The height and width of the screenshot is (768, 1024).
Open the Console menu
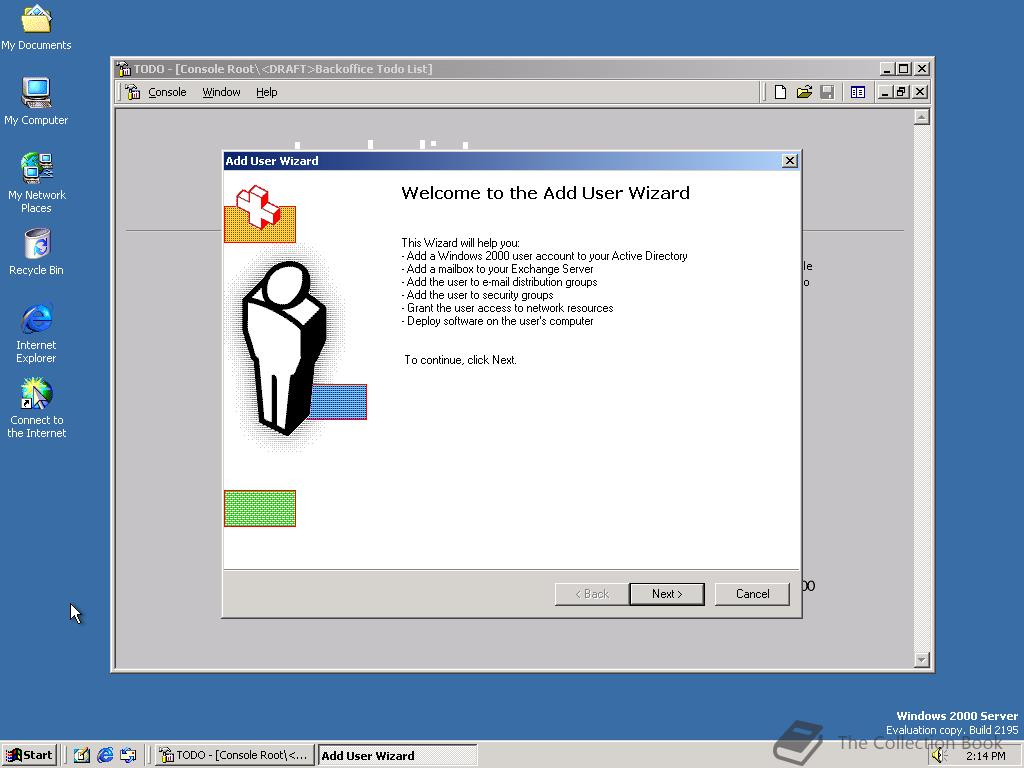[x=167, y=92]
